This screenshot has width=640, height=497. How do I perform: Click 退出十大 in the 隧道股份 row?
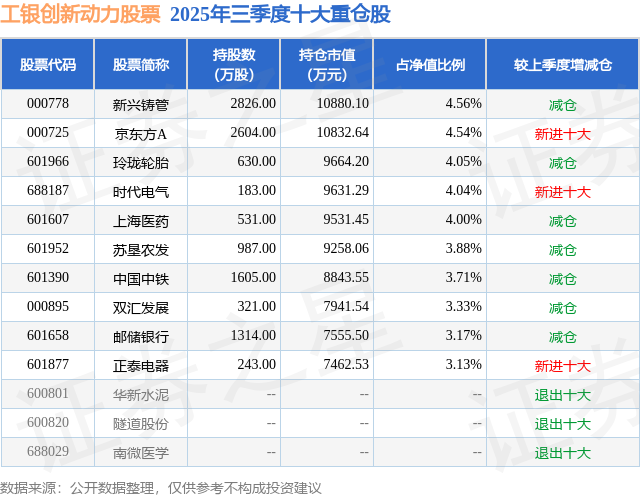coord(563,424)
